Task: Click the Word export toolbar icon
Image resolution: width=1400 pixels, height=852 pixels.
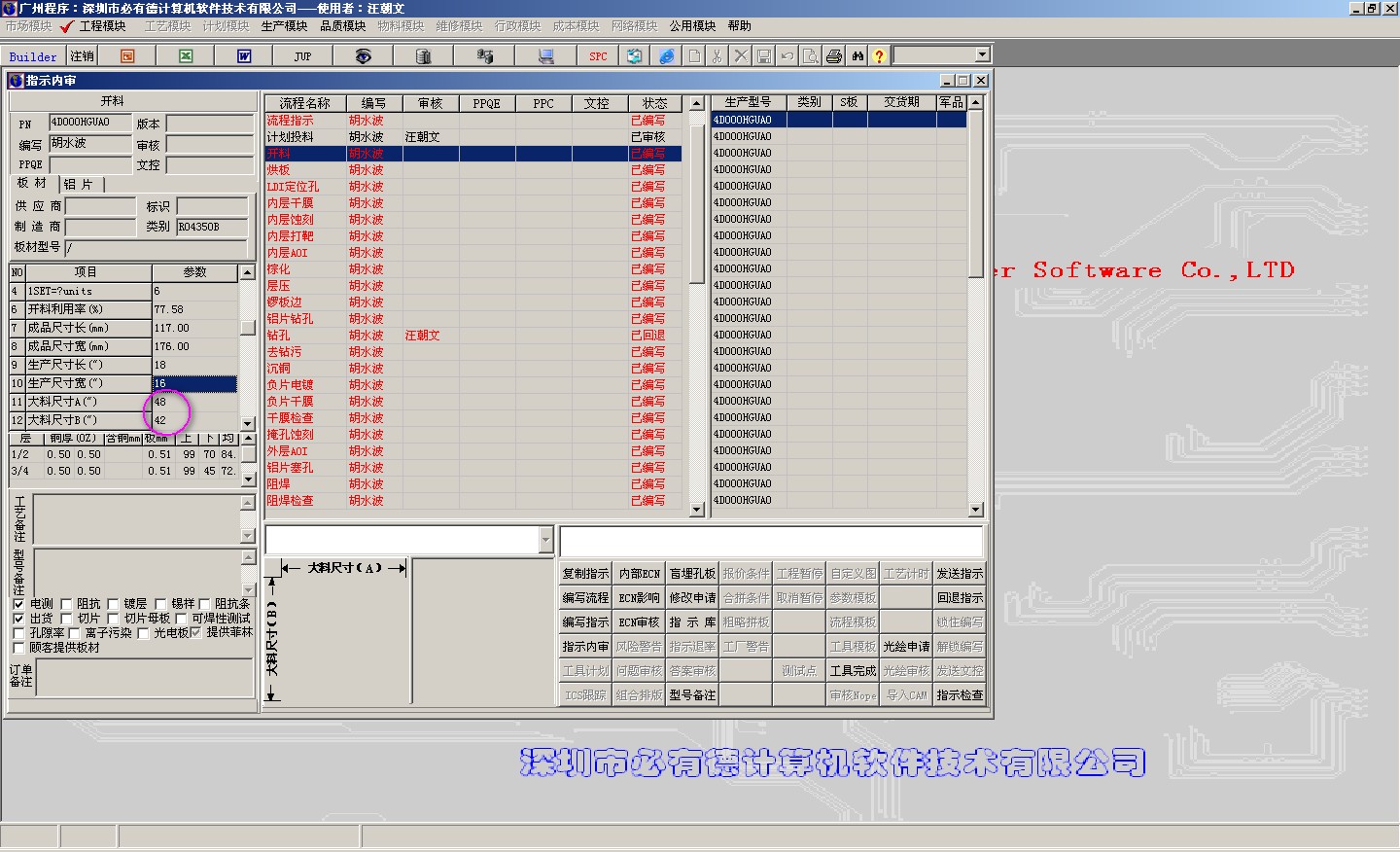Action: pos(244,56)
